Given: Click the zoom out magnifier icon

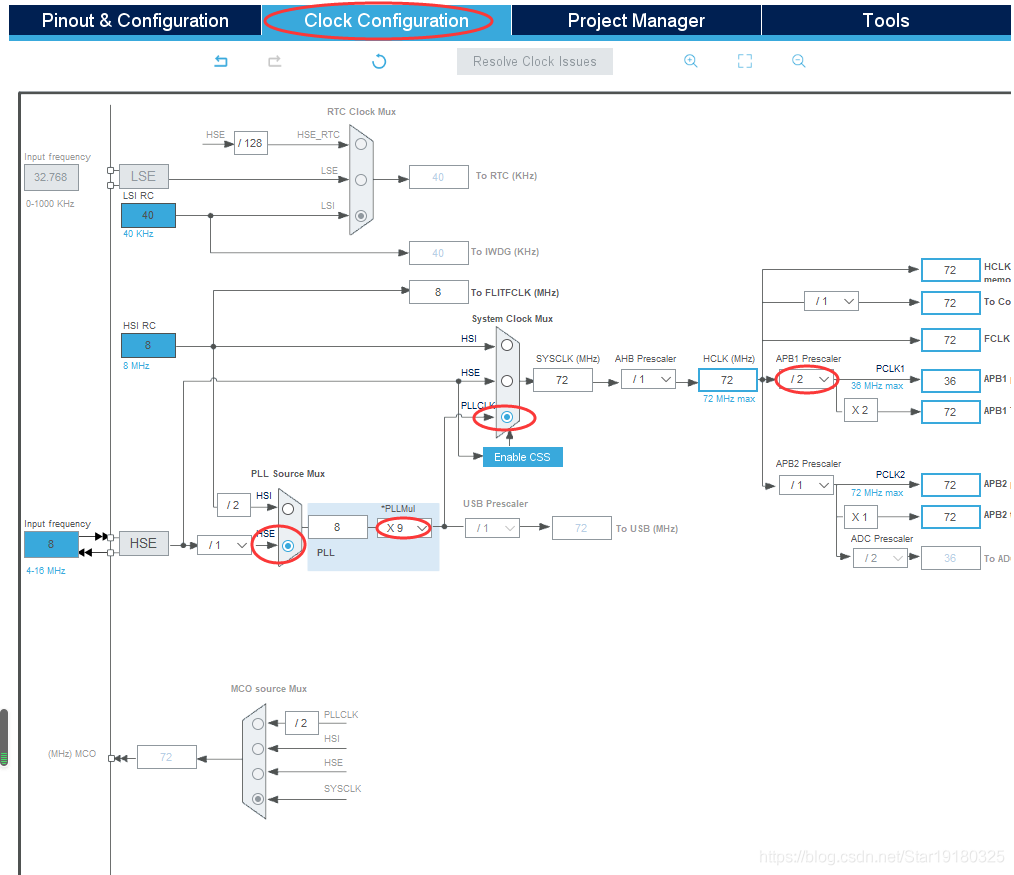Looking at the screenshot, I should [798, 61].
